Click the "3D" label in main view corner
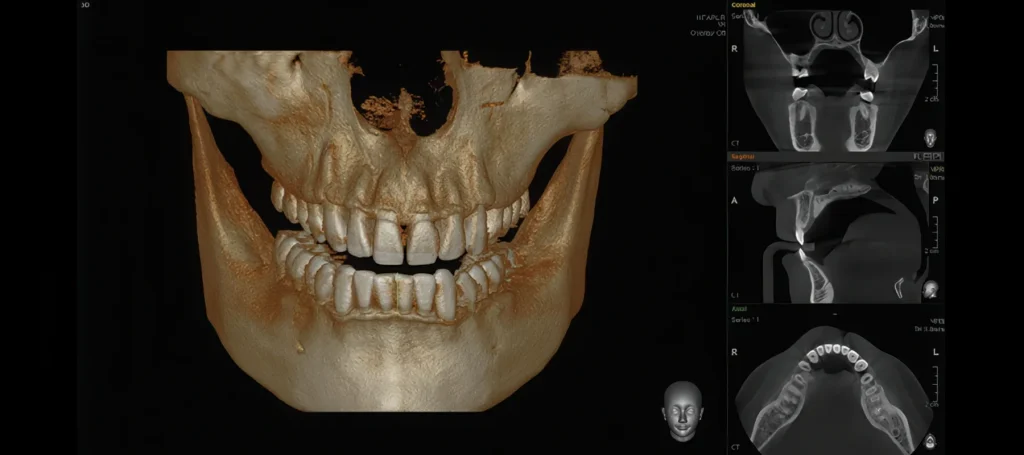The width and height of the screenshot is (1024, 455). coord(86,5)
